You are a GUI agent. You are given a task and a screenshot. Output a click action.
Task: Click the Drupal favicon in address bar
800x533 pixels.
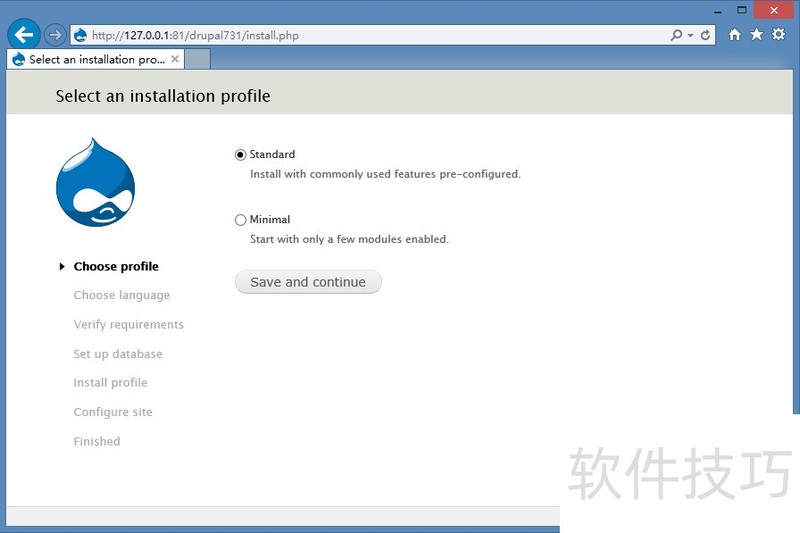[x=80, y=35]
